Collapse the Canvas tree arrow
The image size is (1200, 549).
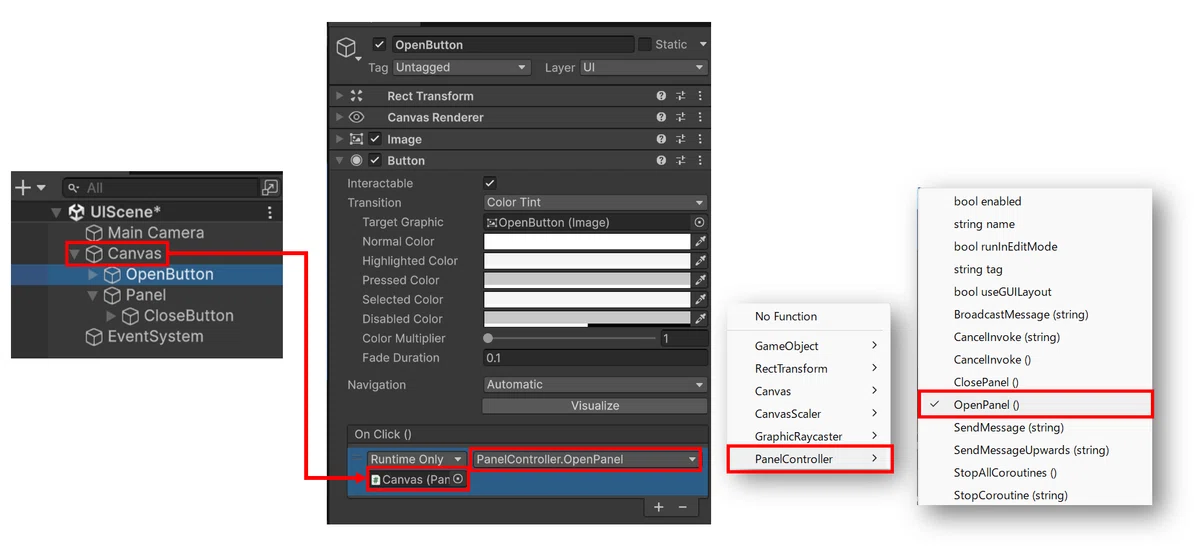coord(74,254)
